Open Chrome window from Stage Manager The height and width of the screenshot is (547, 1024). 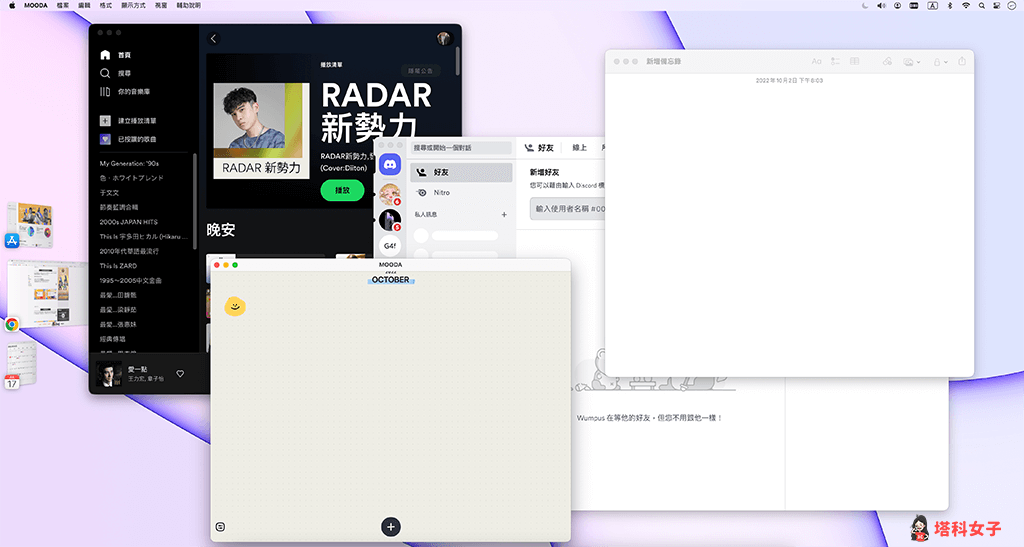[x=46, y=294]
